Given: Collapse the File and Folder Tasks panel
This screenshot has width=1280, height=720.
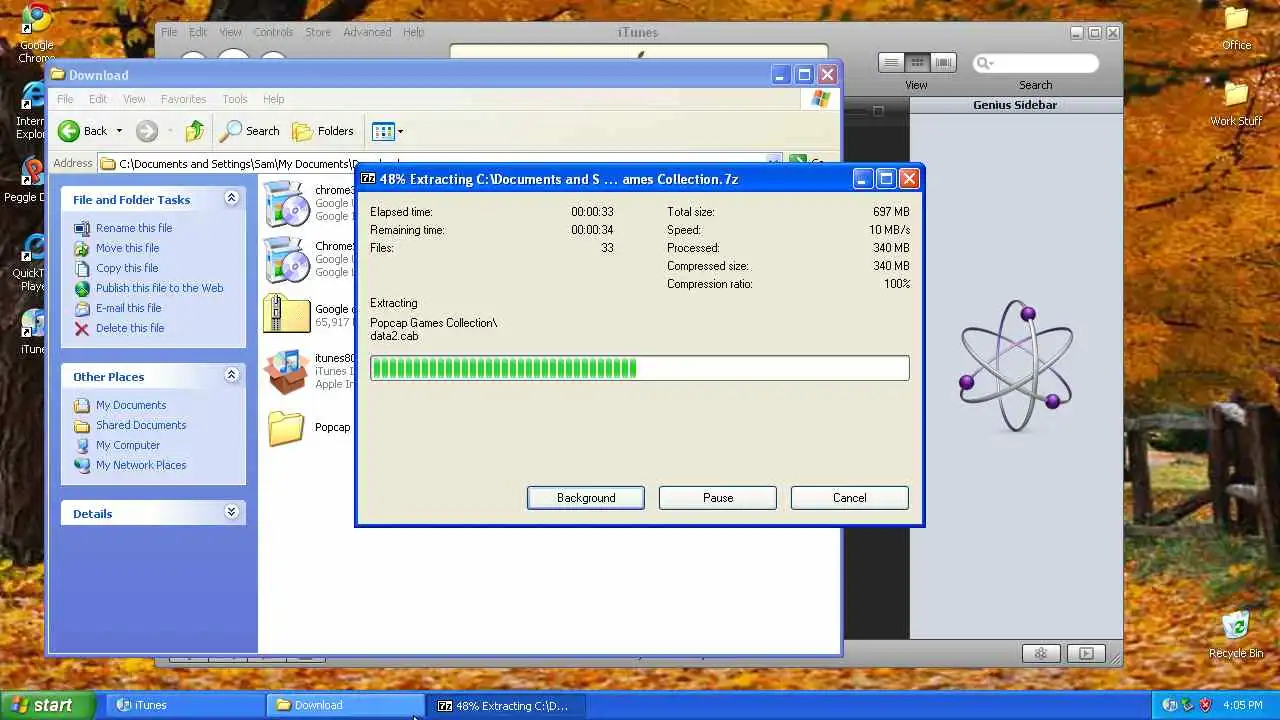Looking at the screenshot, I should [231, 198].
